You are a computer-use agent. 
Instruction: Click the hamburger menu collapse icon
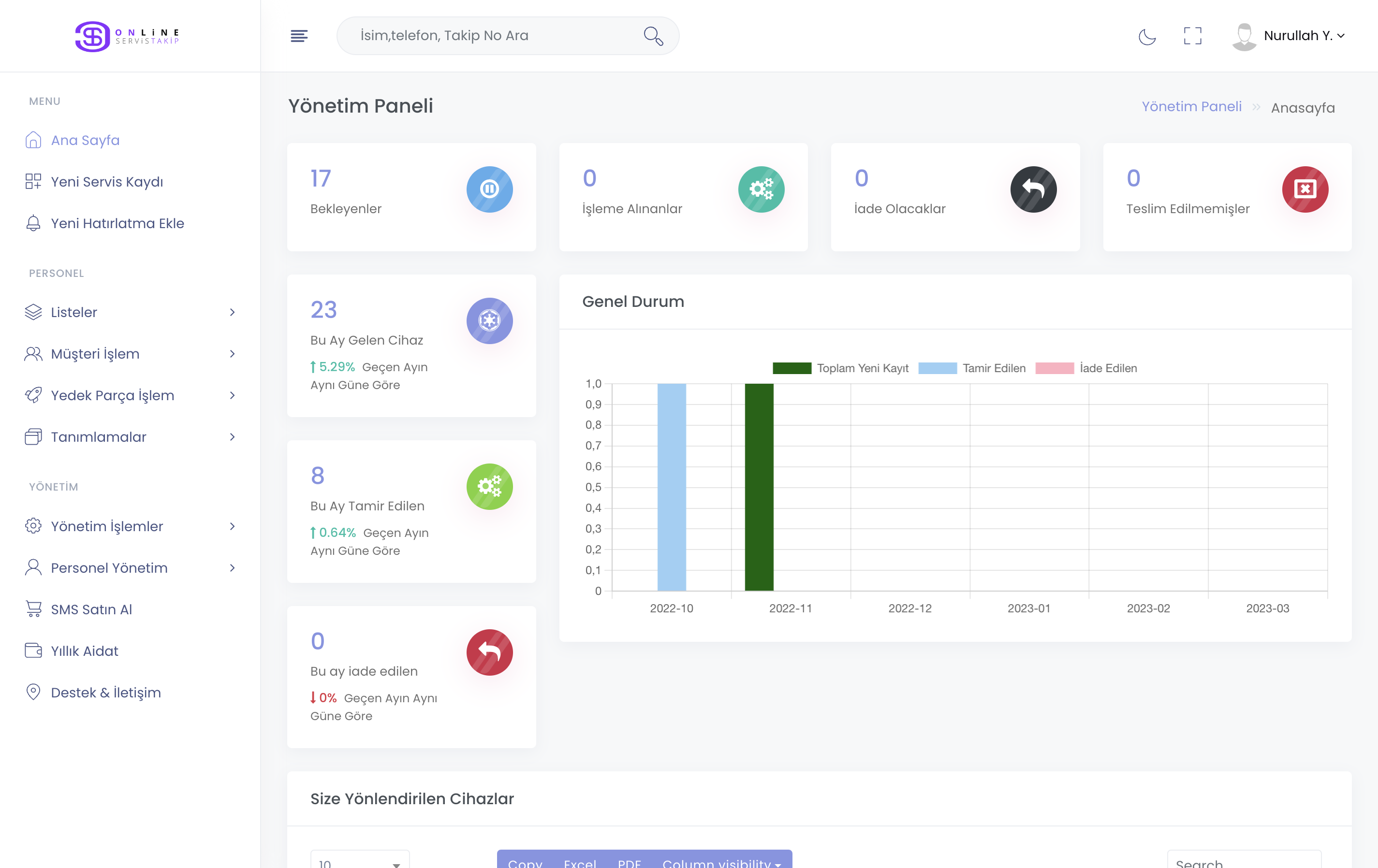tap(299, 35)
